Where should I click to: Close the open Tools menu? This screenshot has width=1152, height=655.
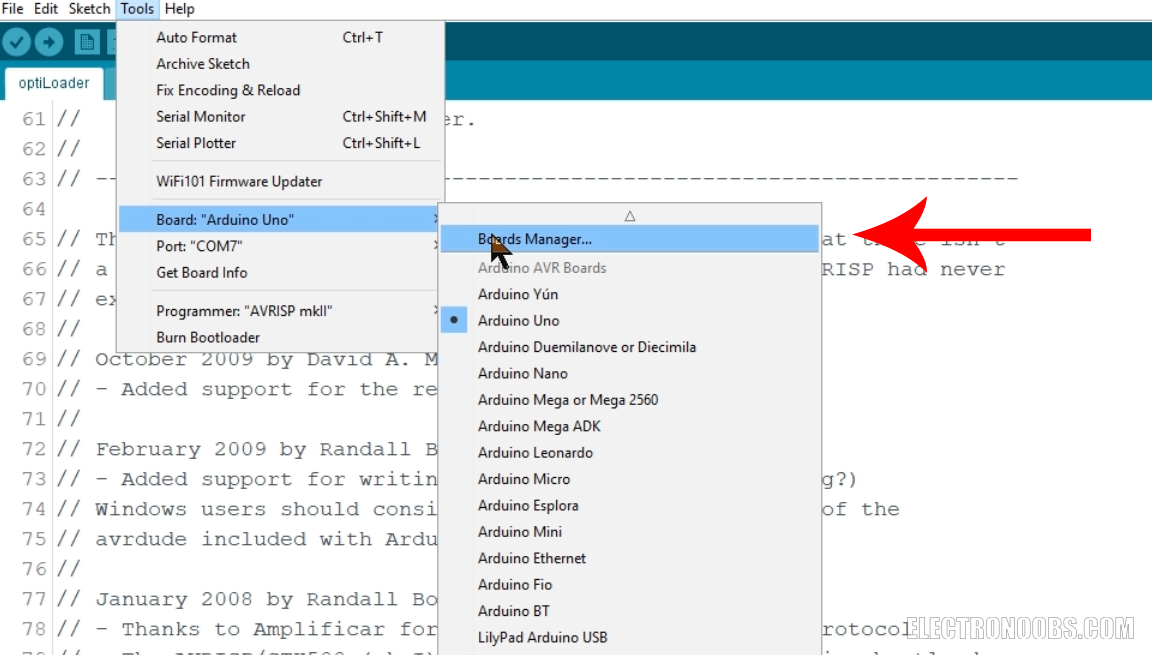click(x=137, y=9)
